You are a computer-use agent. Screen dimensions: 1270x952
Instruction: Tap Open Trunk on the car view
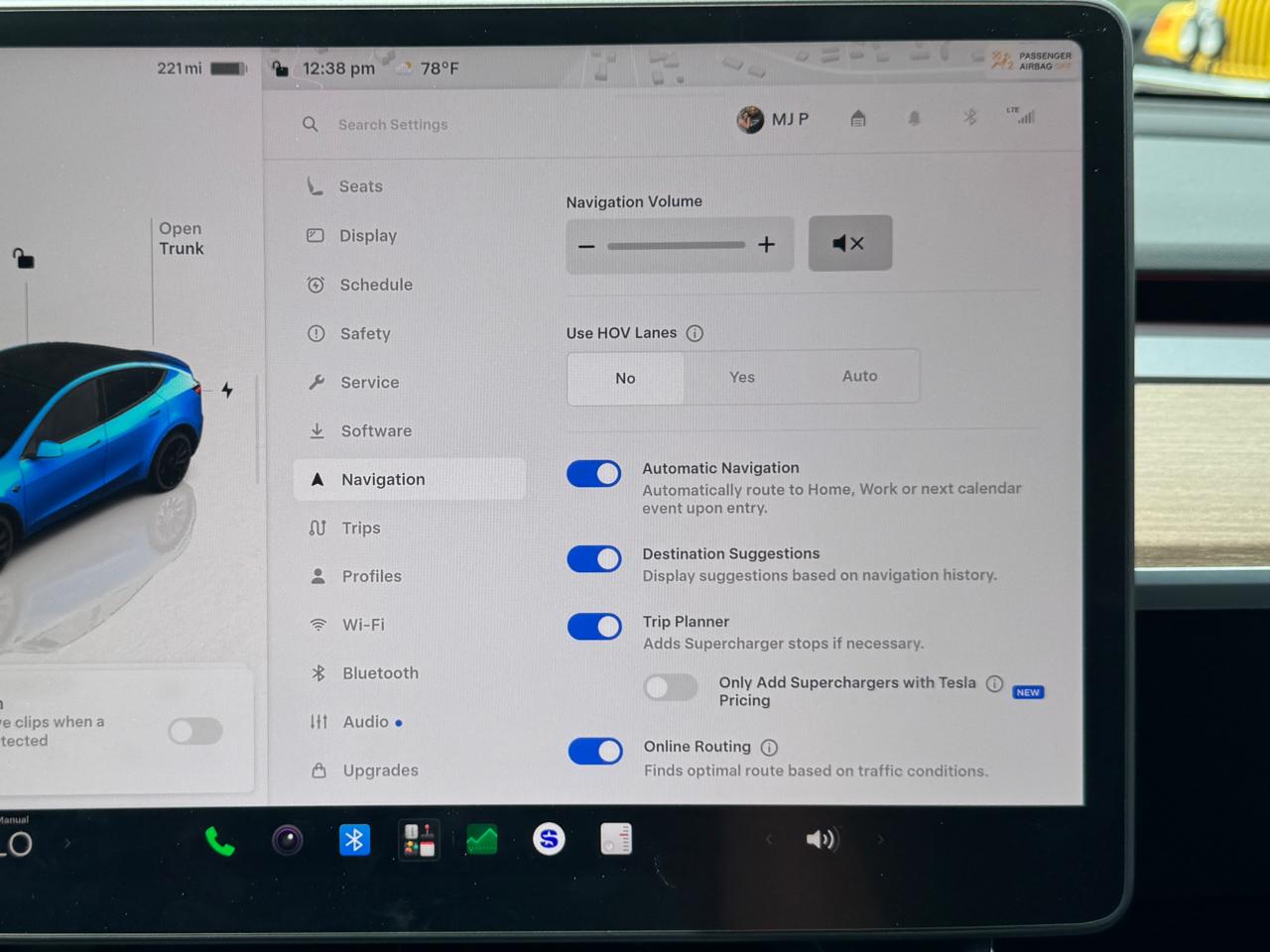[x=182, y=239]
